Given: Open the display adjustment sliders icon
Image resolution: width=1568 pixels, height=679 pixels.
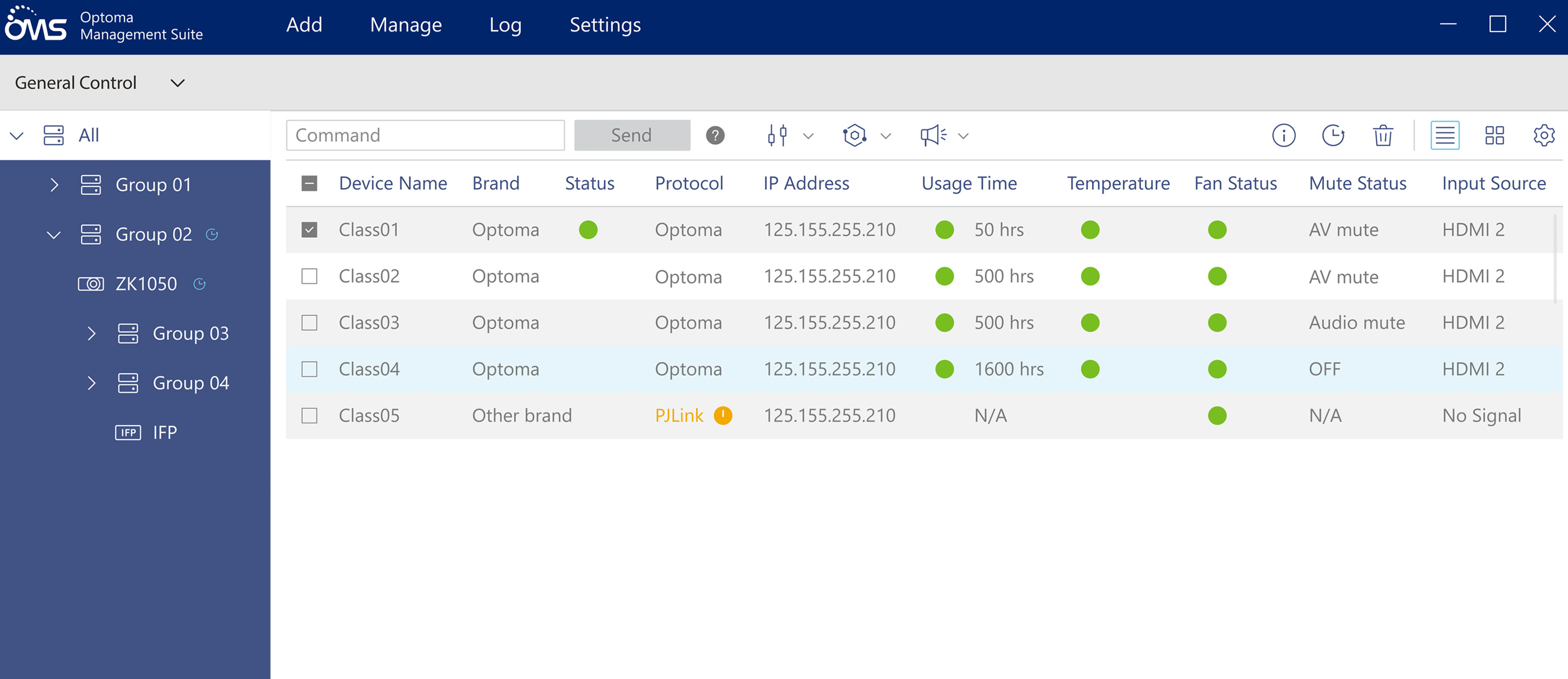Looking at the screenshot, I should click(778, 135).
